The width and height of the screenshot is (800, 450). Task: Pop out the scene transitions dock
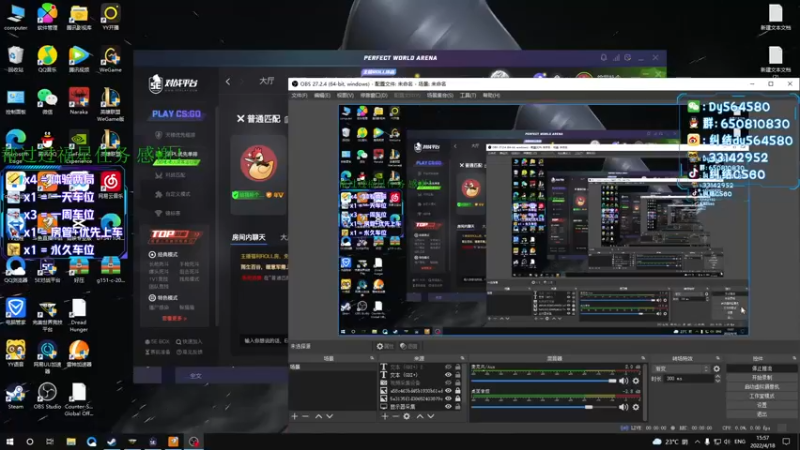tap(718, 358)
